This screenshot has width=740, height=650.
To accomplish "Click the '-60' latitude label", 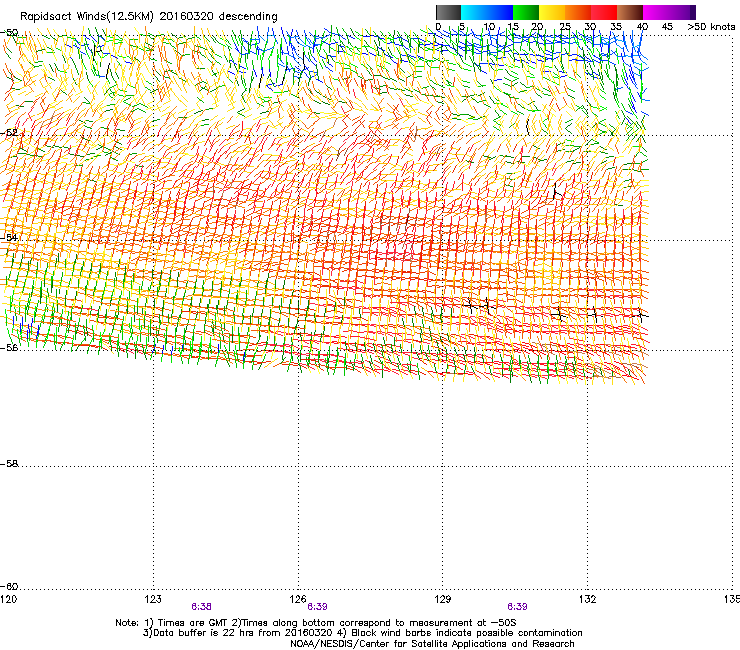I will [x=9, y=586].
